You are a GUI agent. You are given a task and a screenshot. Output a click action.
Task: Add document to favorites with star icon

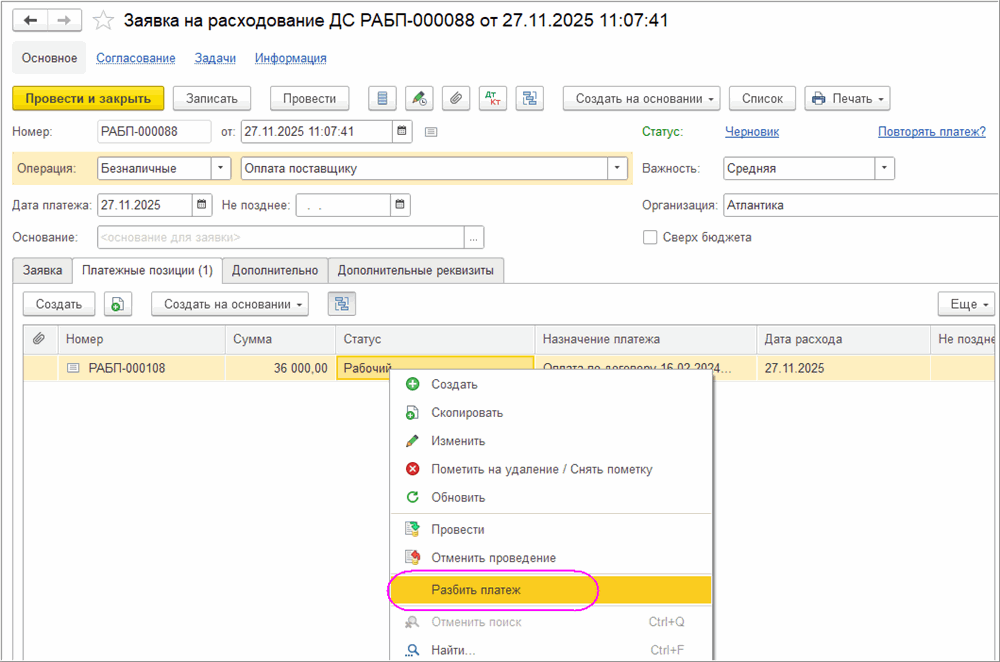tap(102, 21)
